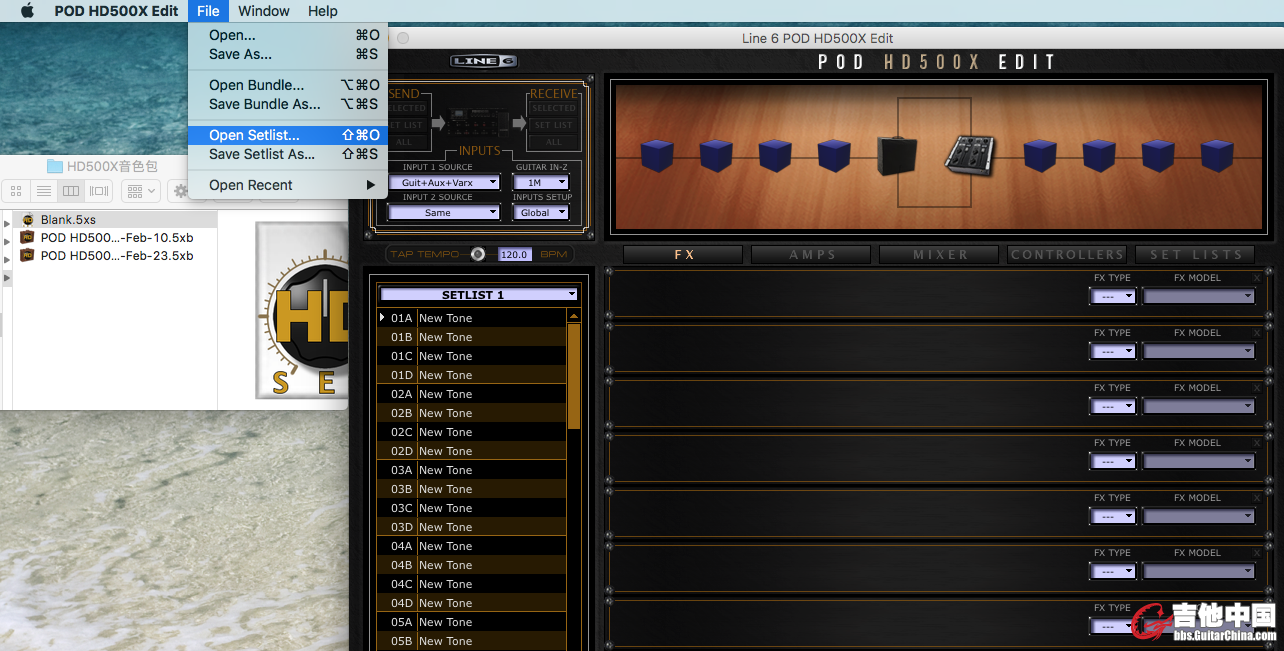Clear the second FX slot with its X
1284x651 pixels.
coord(1257,333)
